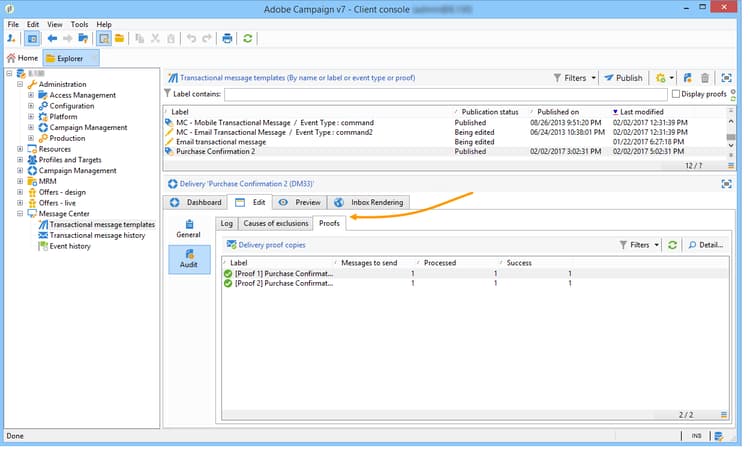
Task: Click the blue back arrow icon
Action: (52, 39)
